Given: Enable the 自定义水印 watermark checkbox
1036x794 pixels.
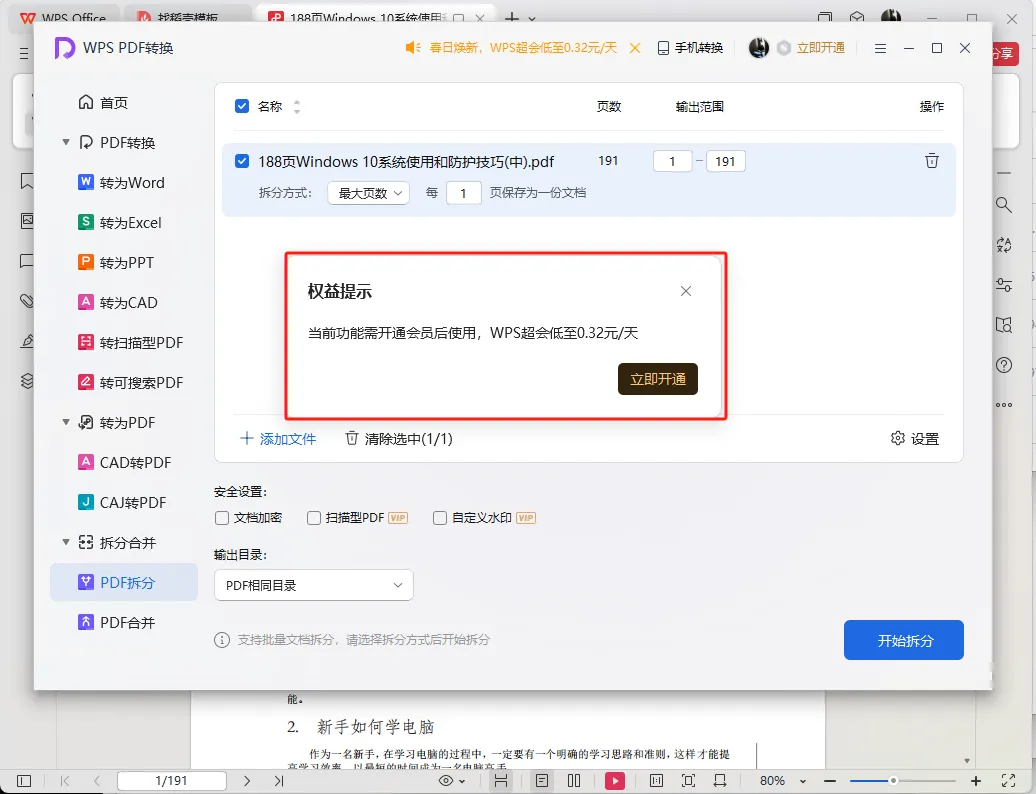Looking at the screenshot, I should pyautogui.click(x=439, y=518).
